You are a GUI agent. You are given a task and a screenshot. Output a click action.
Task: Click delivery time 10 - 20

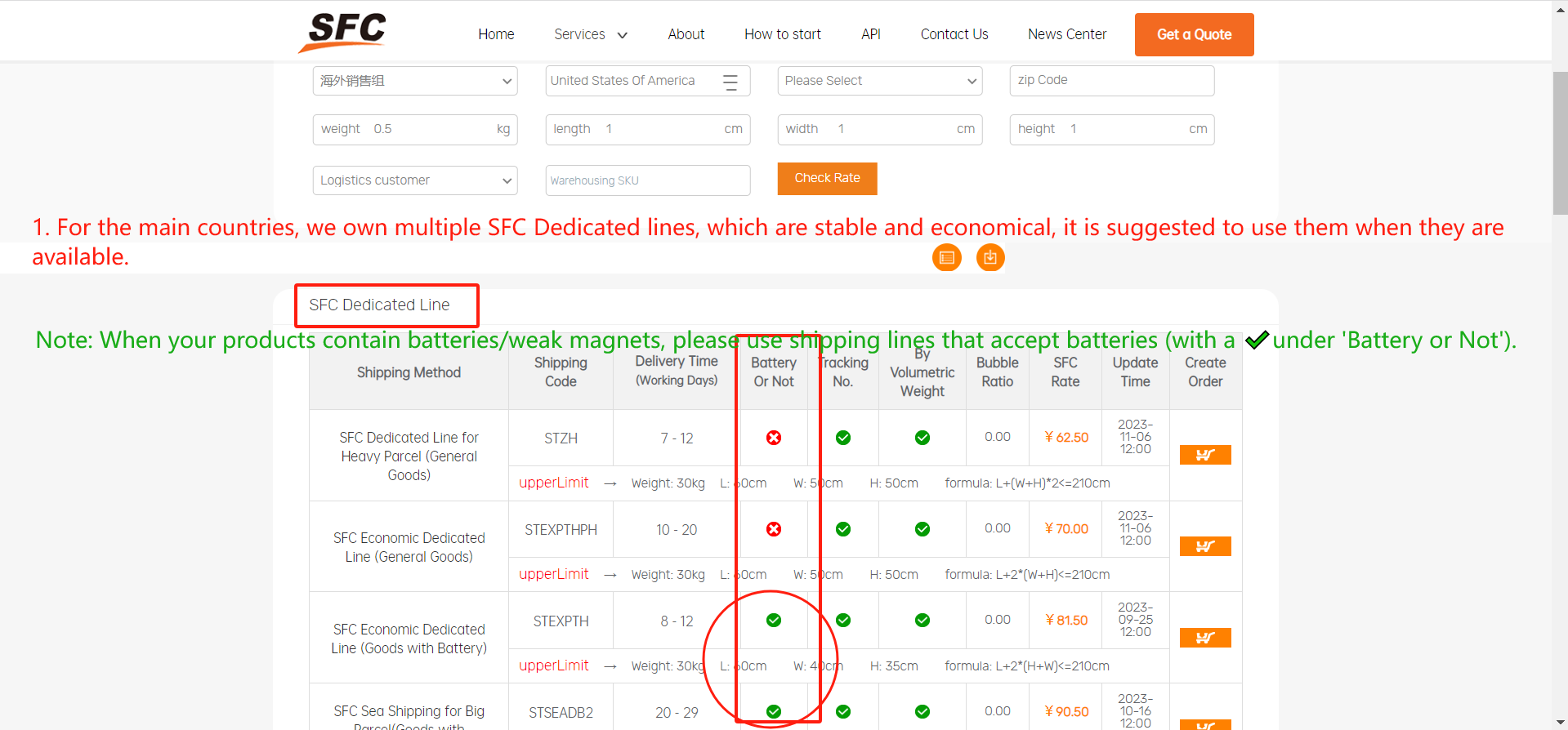tap(677, 530)
